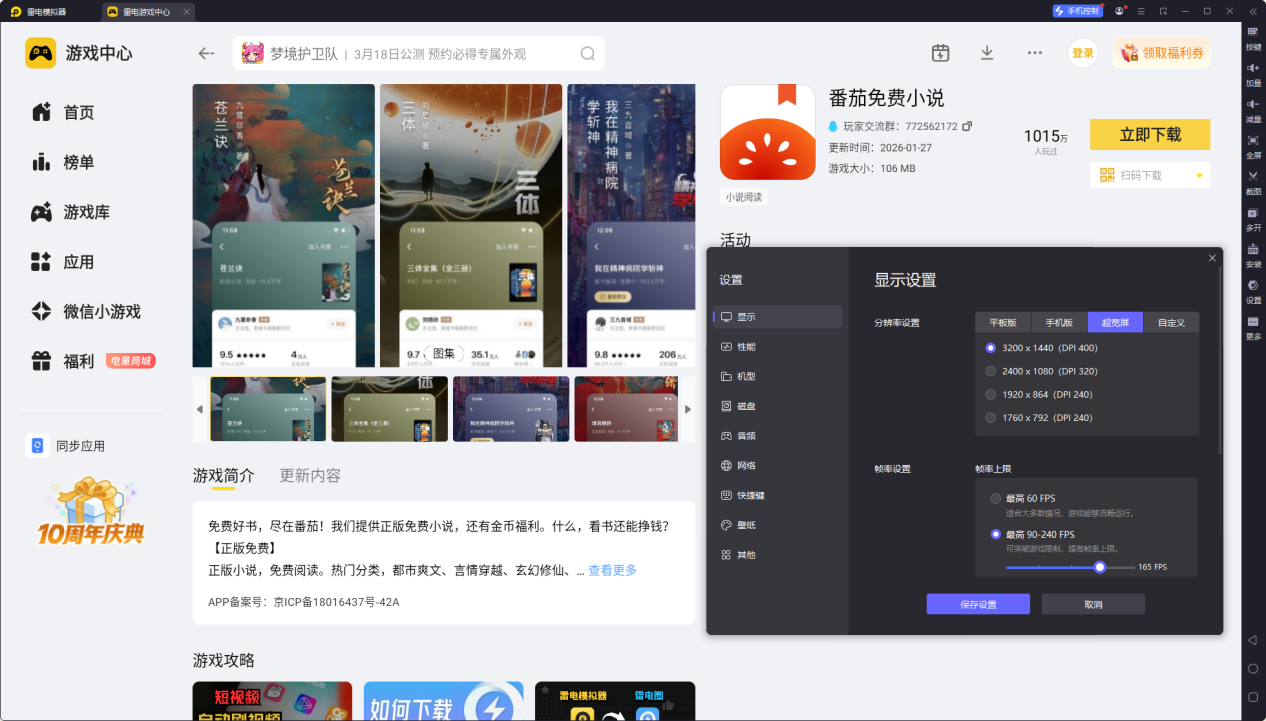Viewport: 1266px width, 721px height.
Task: Click the 全屏 fullscreen icon
Action: (1253, 141)
